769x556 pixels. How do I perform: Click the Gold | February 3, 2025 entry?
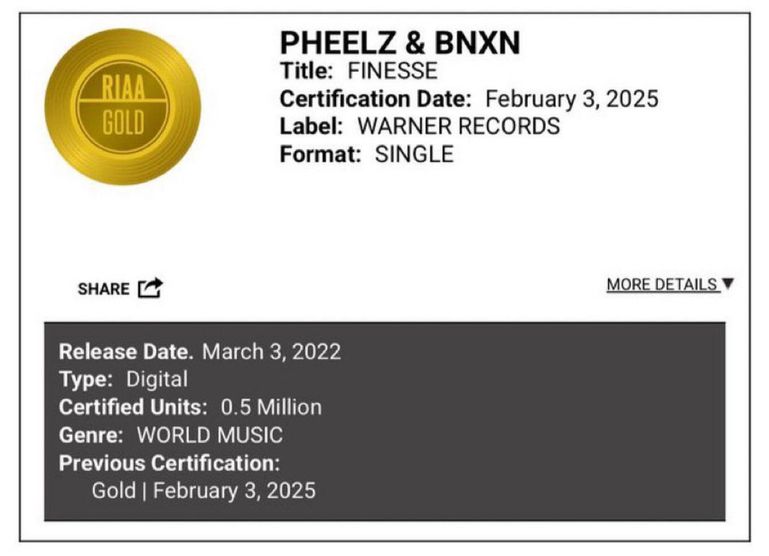pyautogui.click(x=203, y=491)
